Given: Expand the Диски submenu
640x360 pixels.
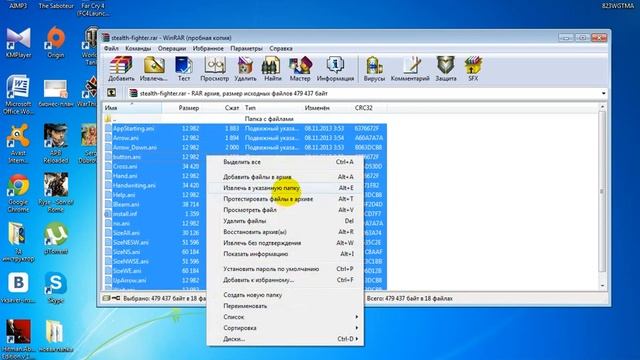Looking at the screenshot, I should pyautogui.click(x=285, y=339).
